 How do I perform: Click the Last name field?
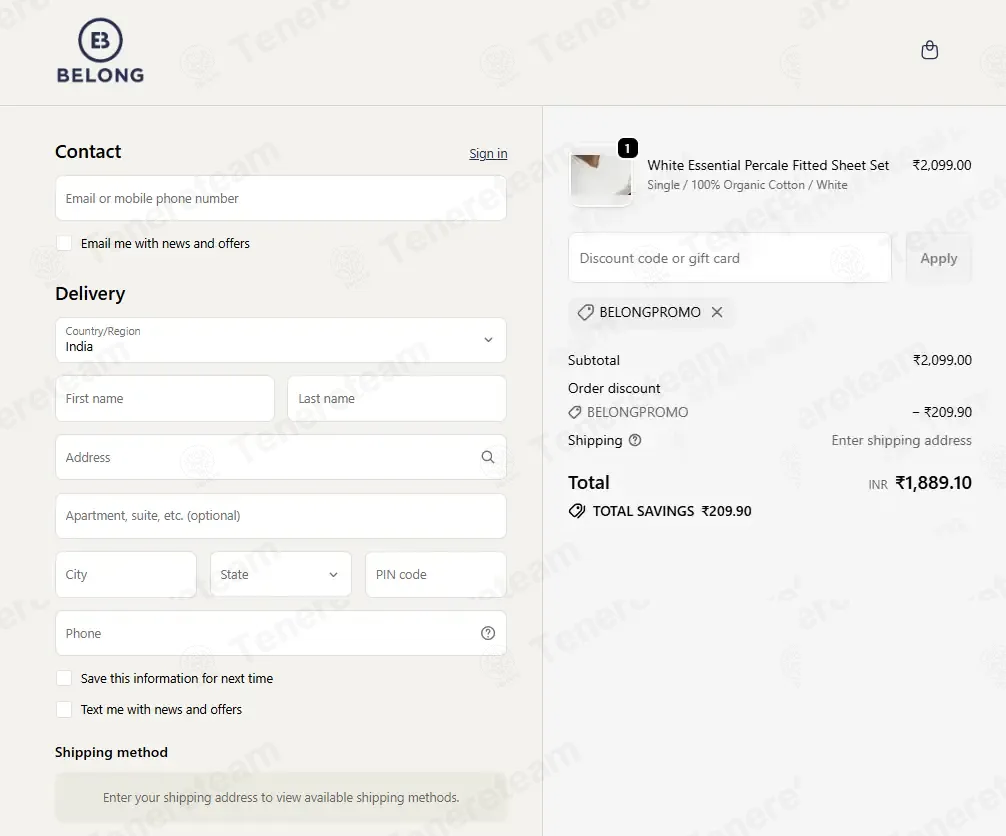396,398
